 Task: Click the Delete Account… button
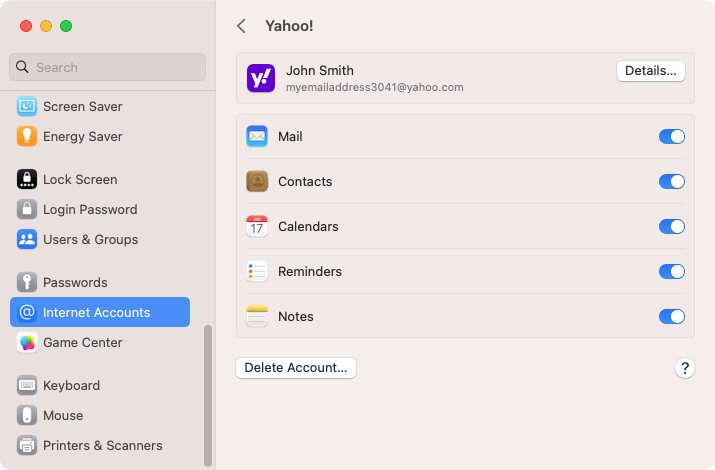tap(296, 368)
